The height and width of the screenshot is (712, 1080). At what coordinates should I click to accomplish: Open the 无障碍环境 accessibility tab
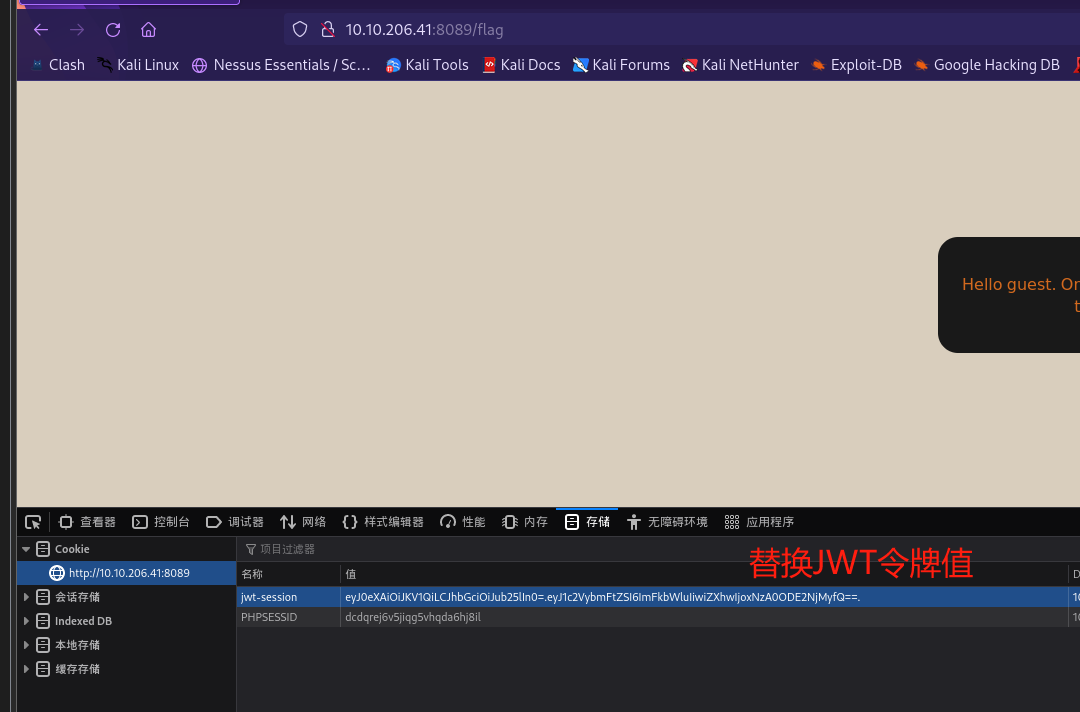point(667,522)
